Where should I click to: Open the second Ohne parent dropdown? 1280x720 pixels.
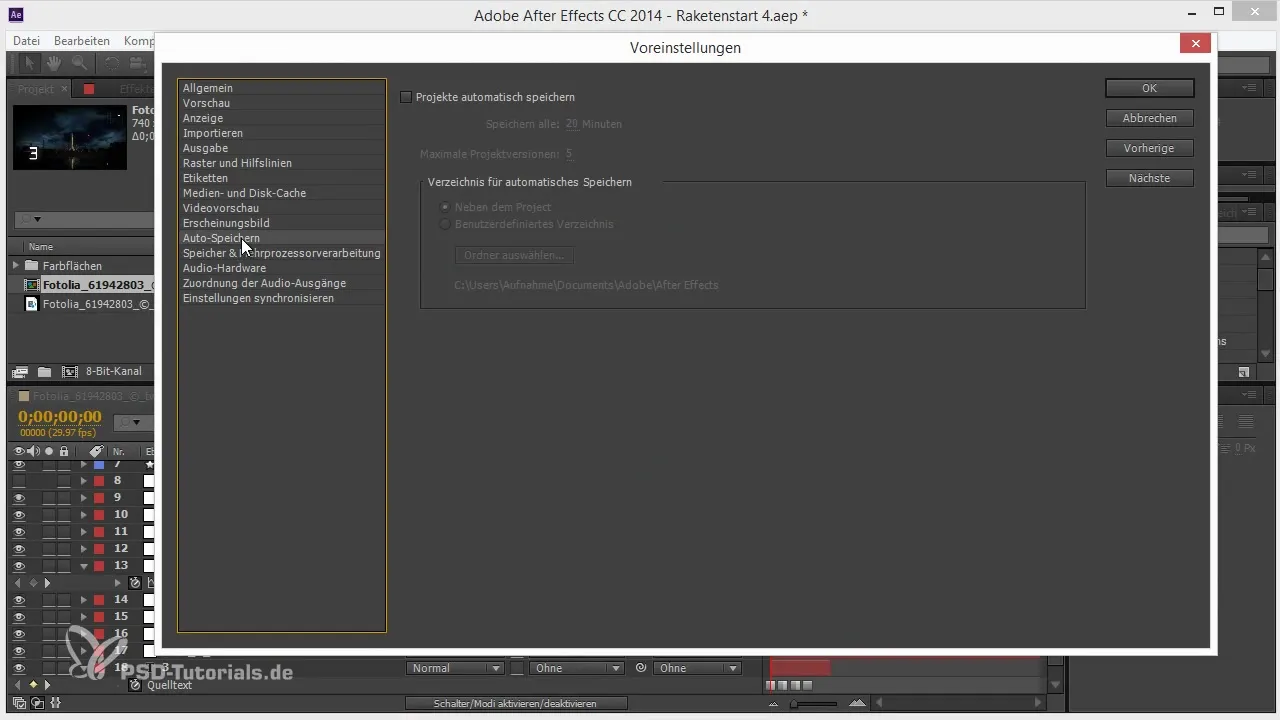tap(696, 668)
